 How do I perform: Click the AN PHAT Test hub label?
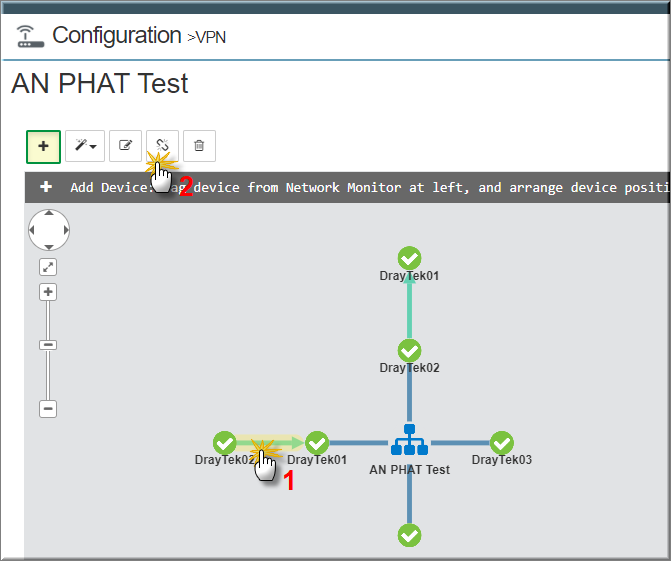click(410, 469)
